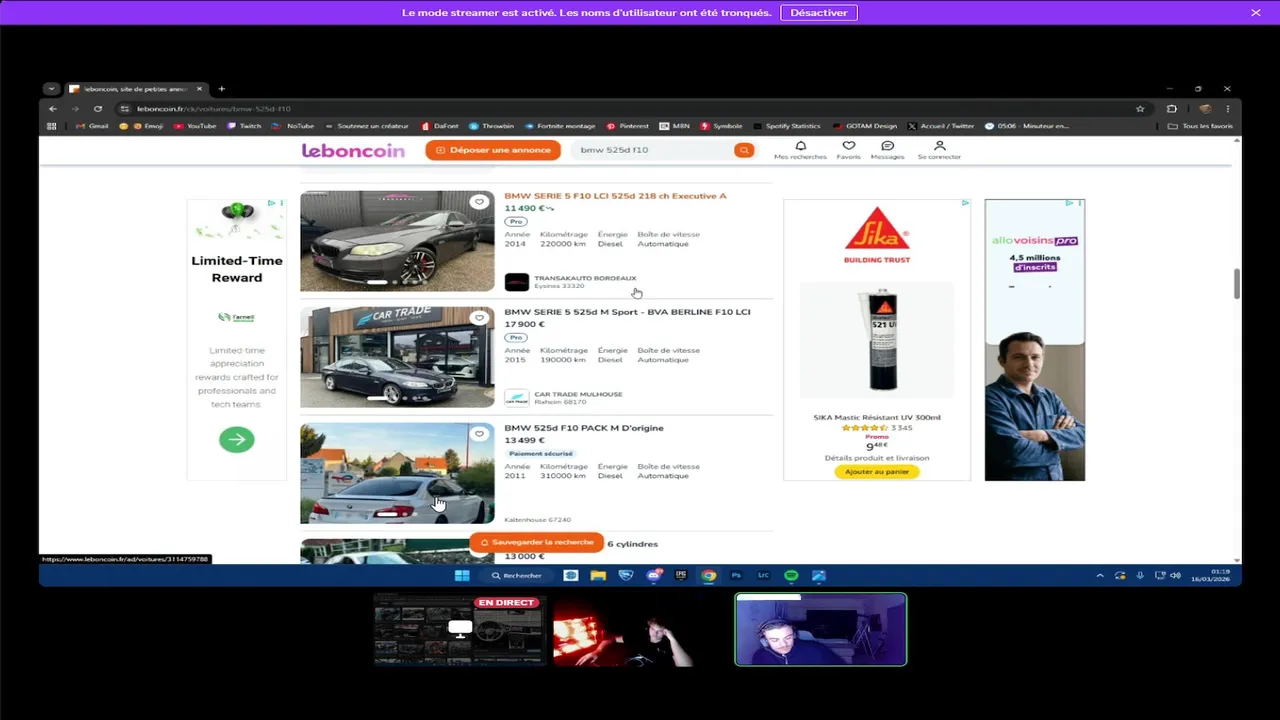Screen dimensions: 1280x720
Task: Open the Chrome apps grid shortcut
Action: coord(52,126)
